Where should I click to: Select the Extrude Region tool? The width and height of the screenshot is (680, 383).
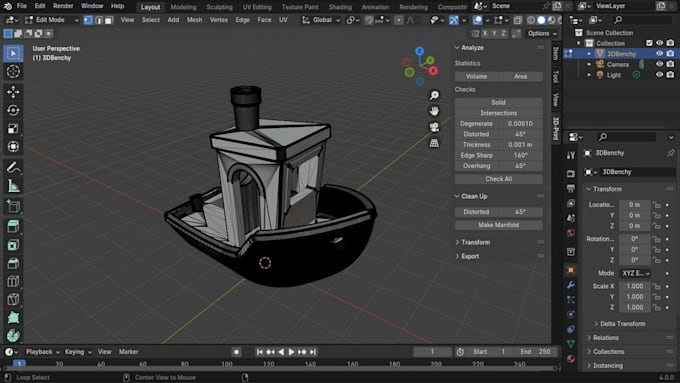[13, 226]
